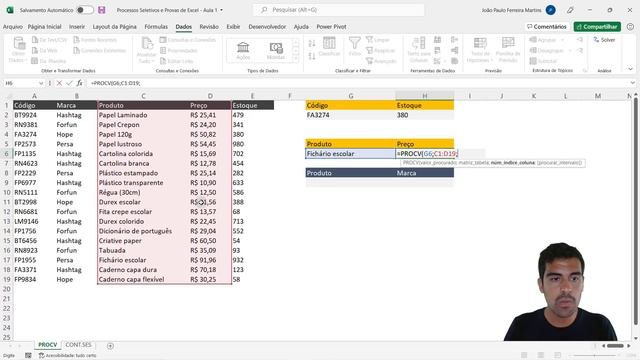Click the zoom slider at bottom right

point(594,355)
